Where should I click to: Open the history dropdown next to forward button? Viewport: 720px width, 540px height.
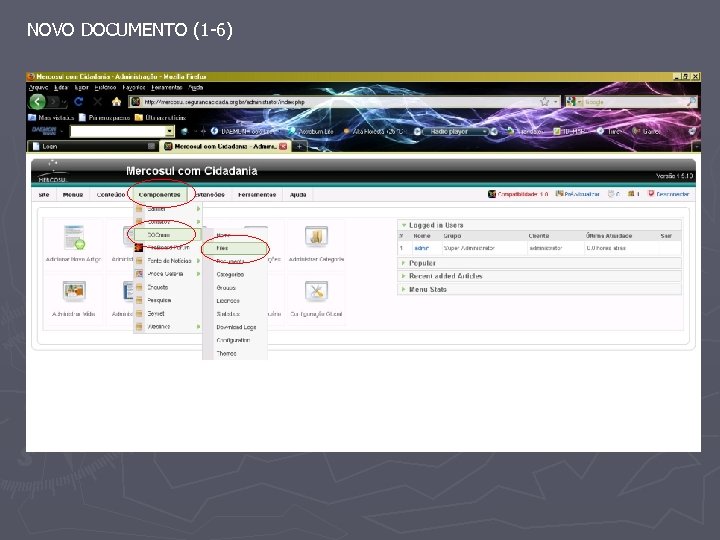coord(65,102)
